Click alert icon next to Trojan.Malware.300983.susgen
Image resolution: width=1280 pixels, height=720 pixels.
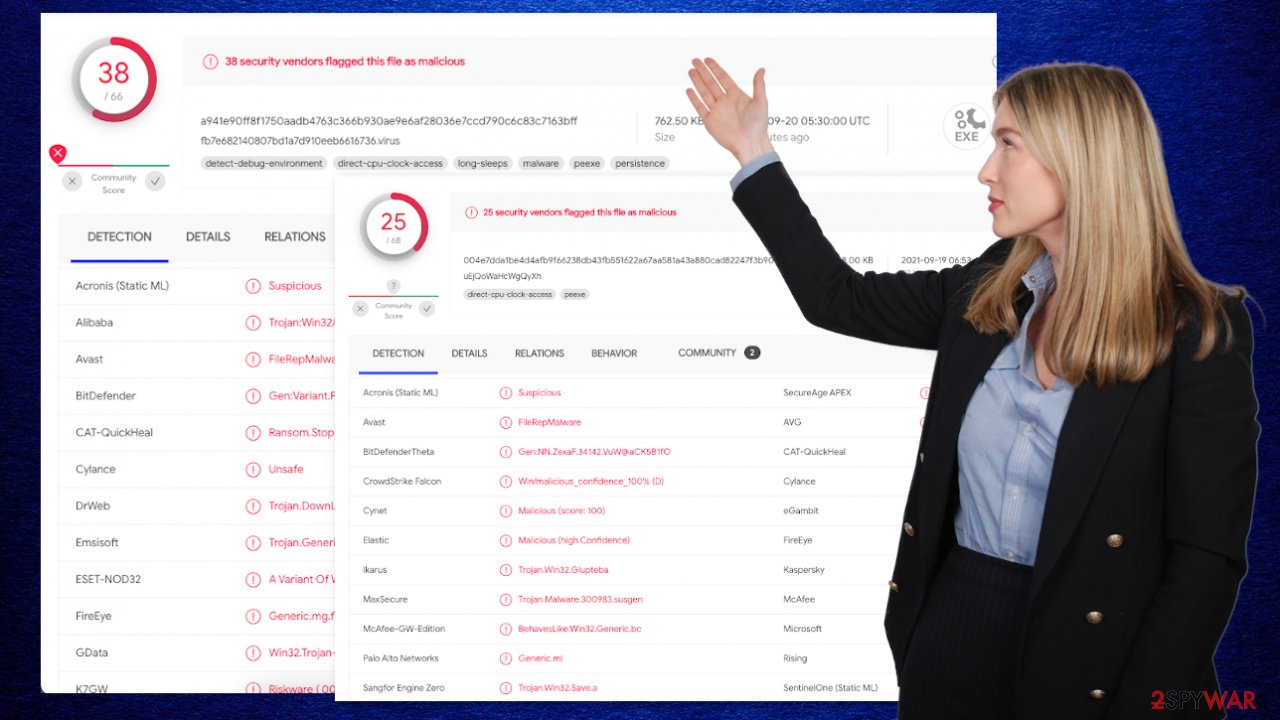tap(506, 599)
